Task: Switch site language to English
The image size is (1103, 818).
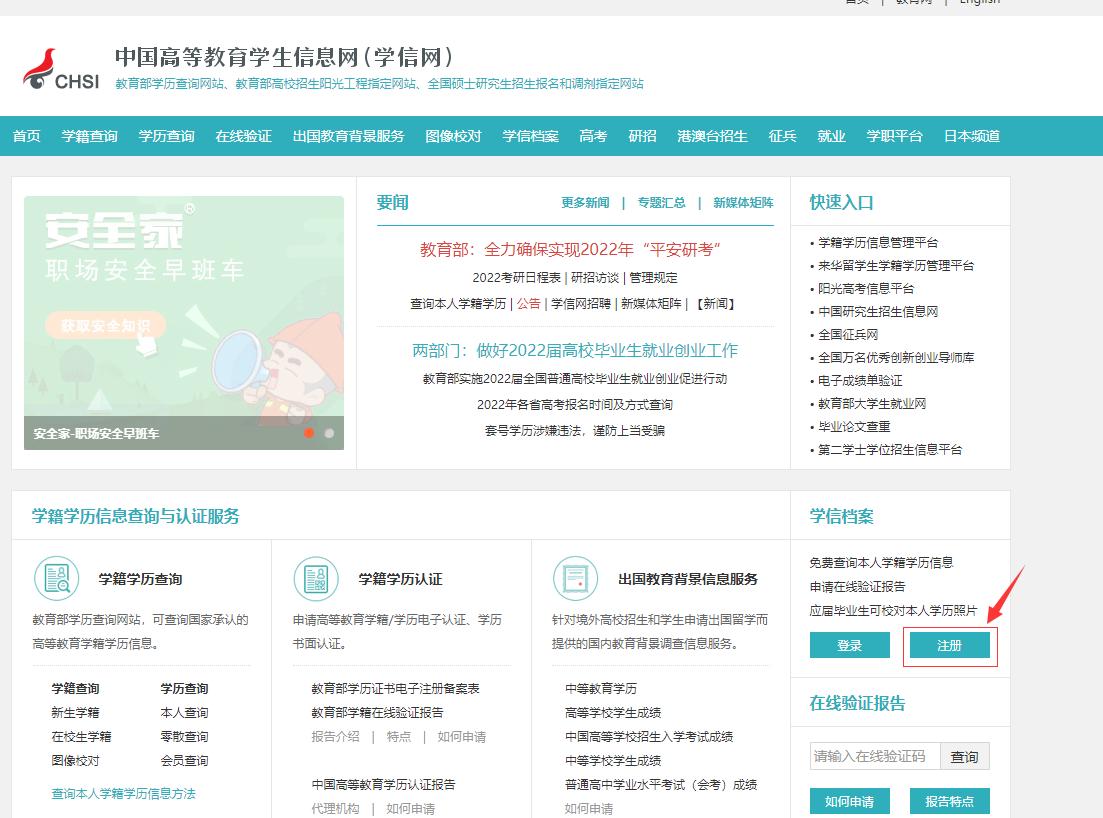Action: pyautogui.click(x=980, y=3)
